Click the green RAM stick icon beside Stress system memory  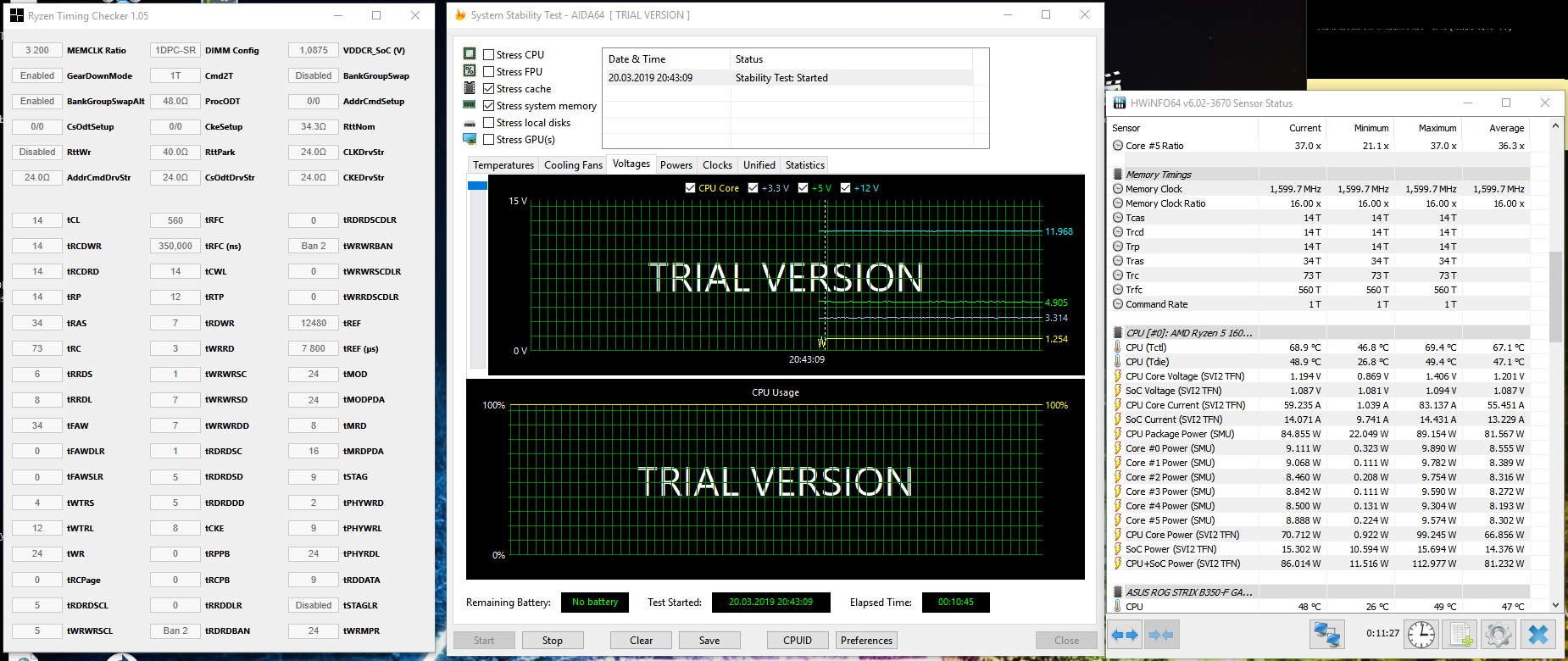(x=470, y=105)
